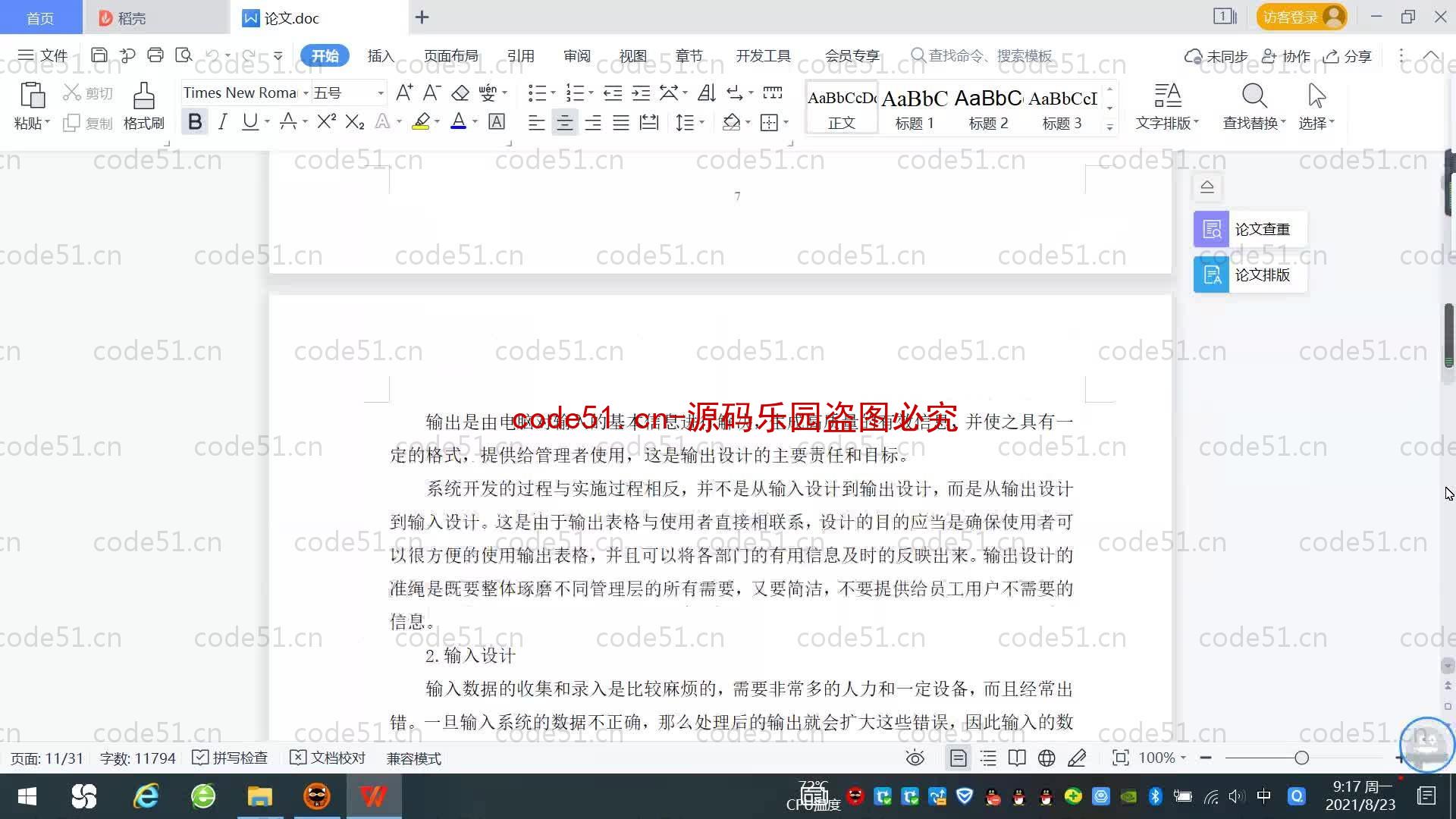Select the Italic formatting icon
Viewport: 1456px width, 819px height.
222,122
